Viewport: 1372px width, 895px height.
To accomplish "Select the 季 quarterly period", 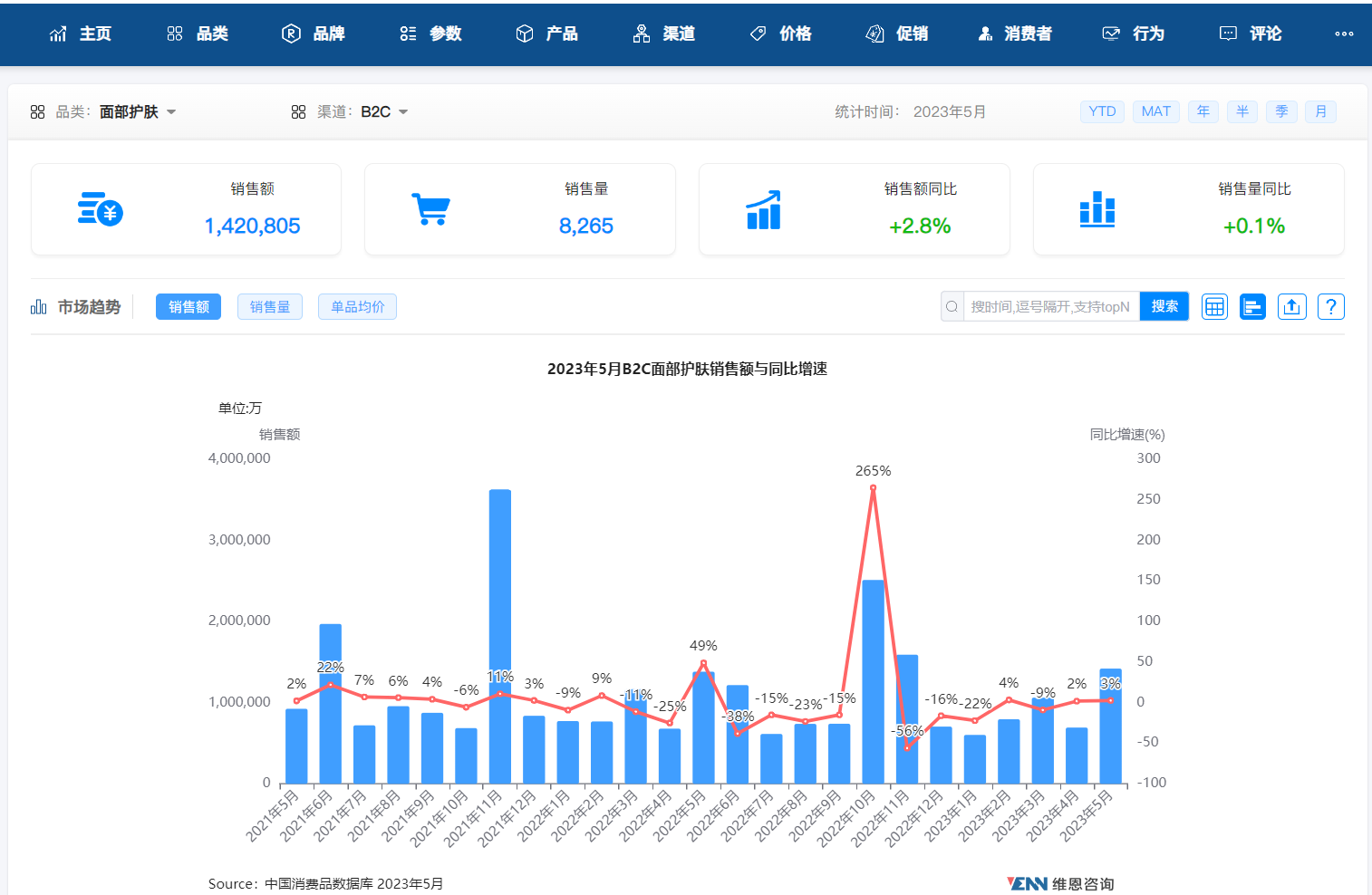I will click(1281, 111).
